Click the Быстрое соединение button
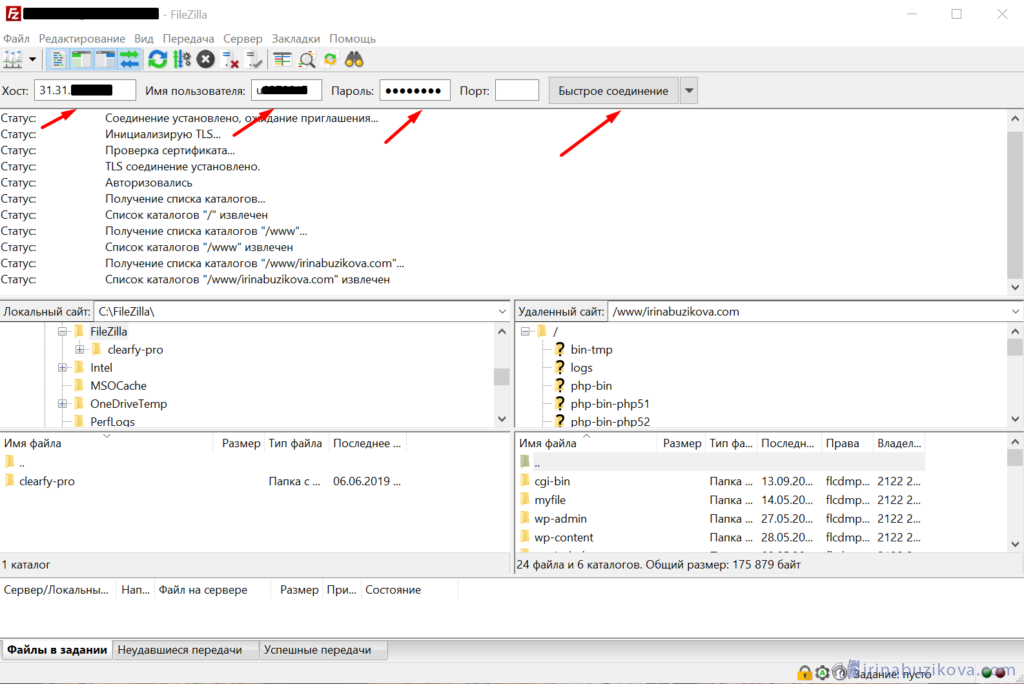The height and width of the screenshot is (684, 1024). point(613,91)
